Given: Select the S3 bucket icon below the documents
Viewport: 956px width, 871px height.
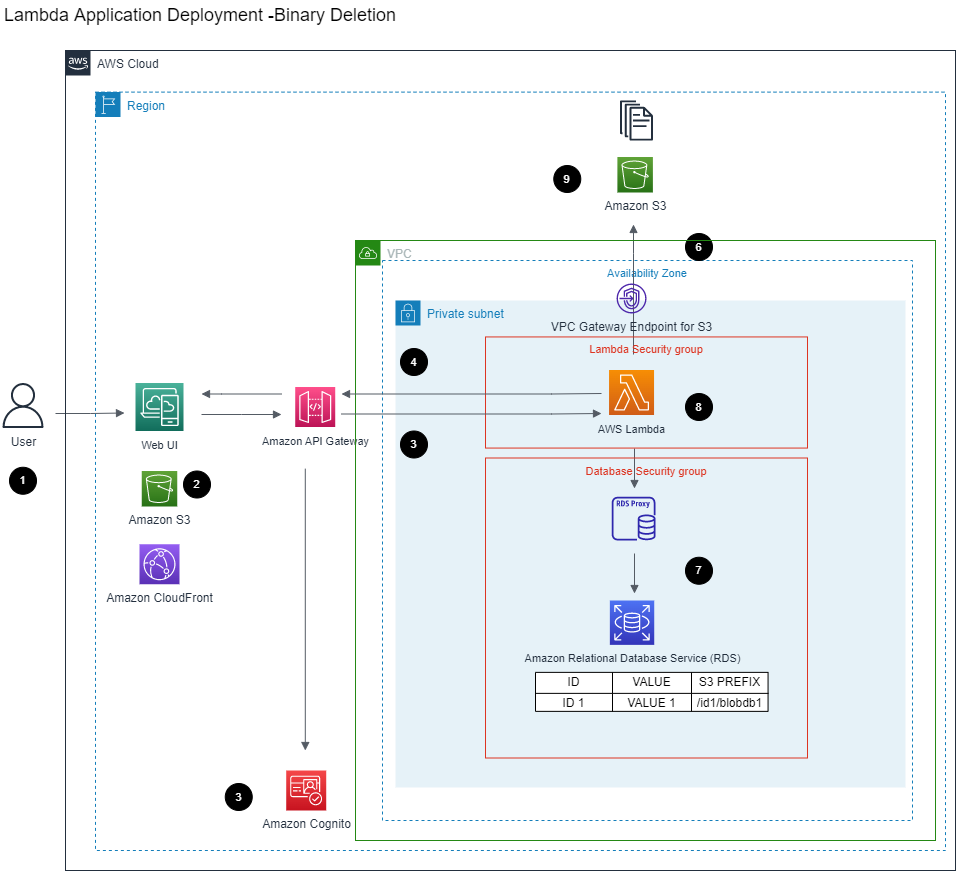Looking at the screenshot, I should click(x=635, y=175).
